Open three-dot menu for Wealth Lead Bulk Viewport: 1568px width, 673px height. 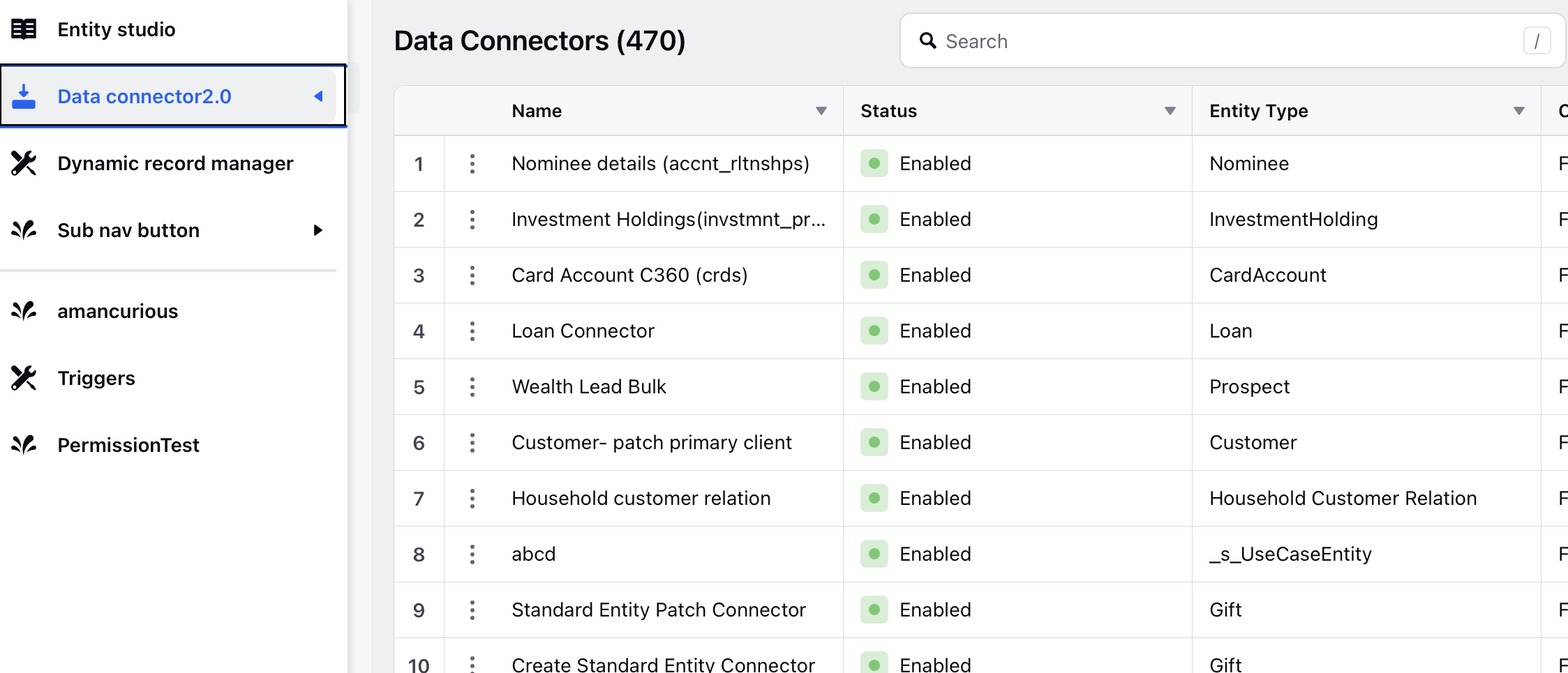472,386
